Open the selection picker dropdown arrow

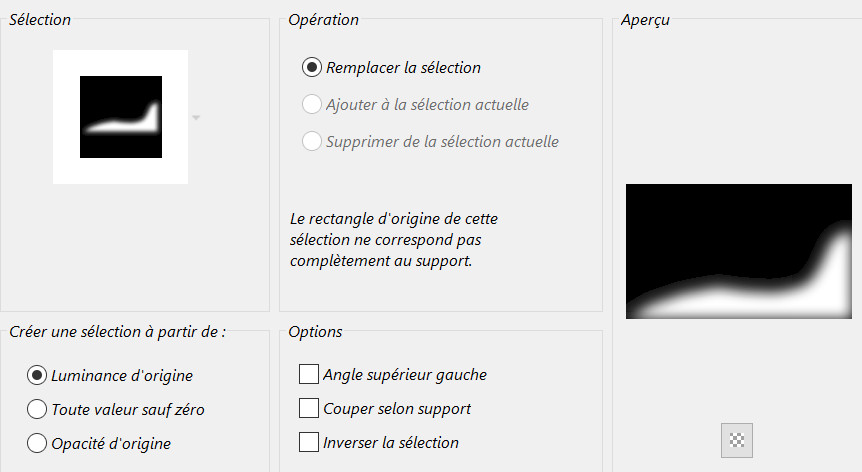coord(196,118)
